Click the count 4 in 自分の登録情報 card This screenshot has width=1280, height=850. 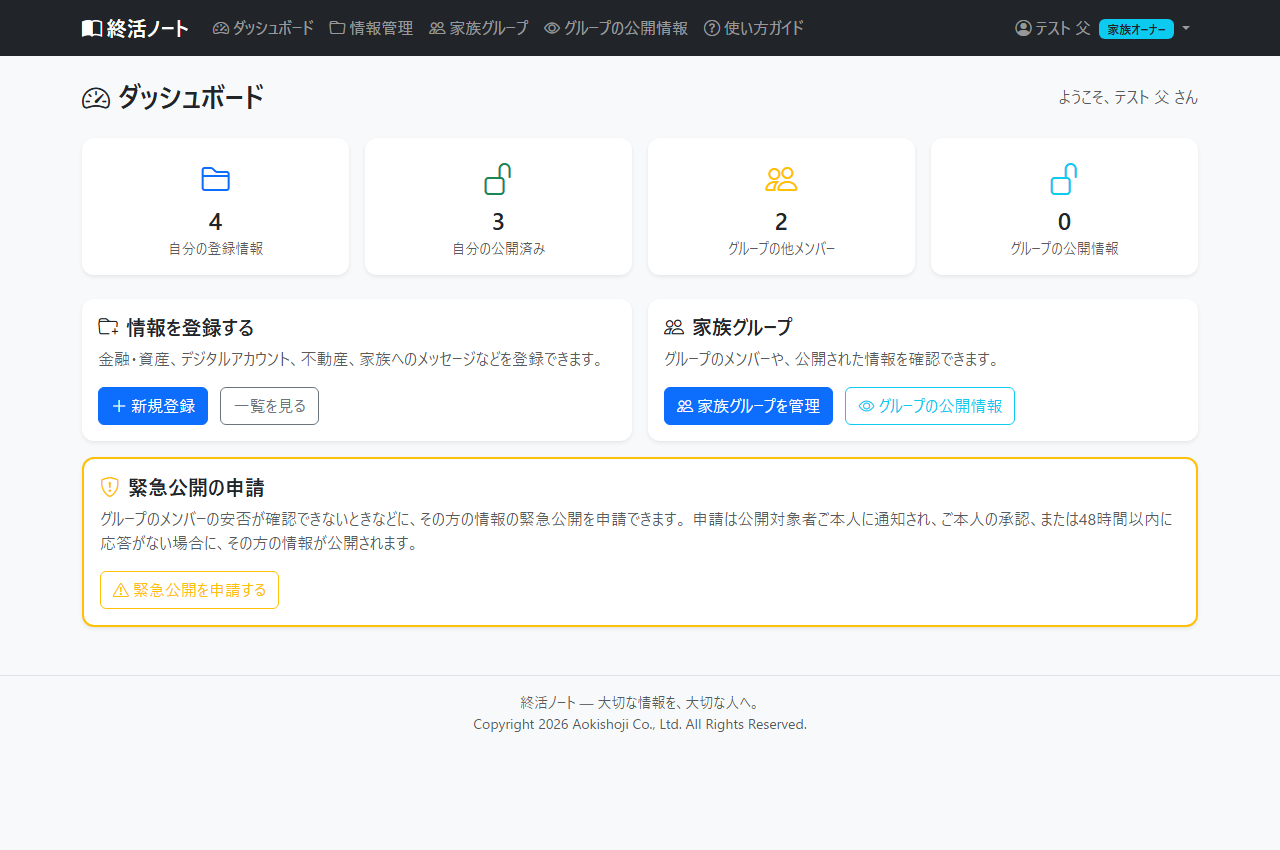[x=215, y=222]
